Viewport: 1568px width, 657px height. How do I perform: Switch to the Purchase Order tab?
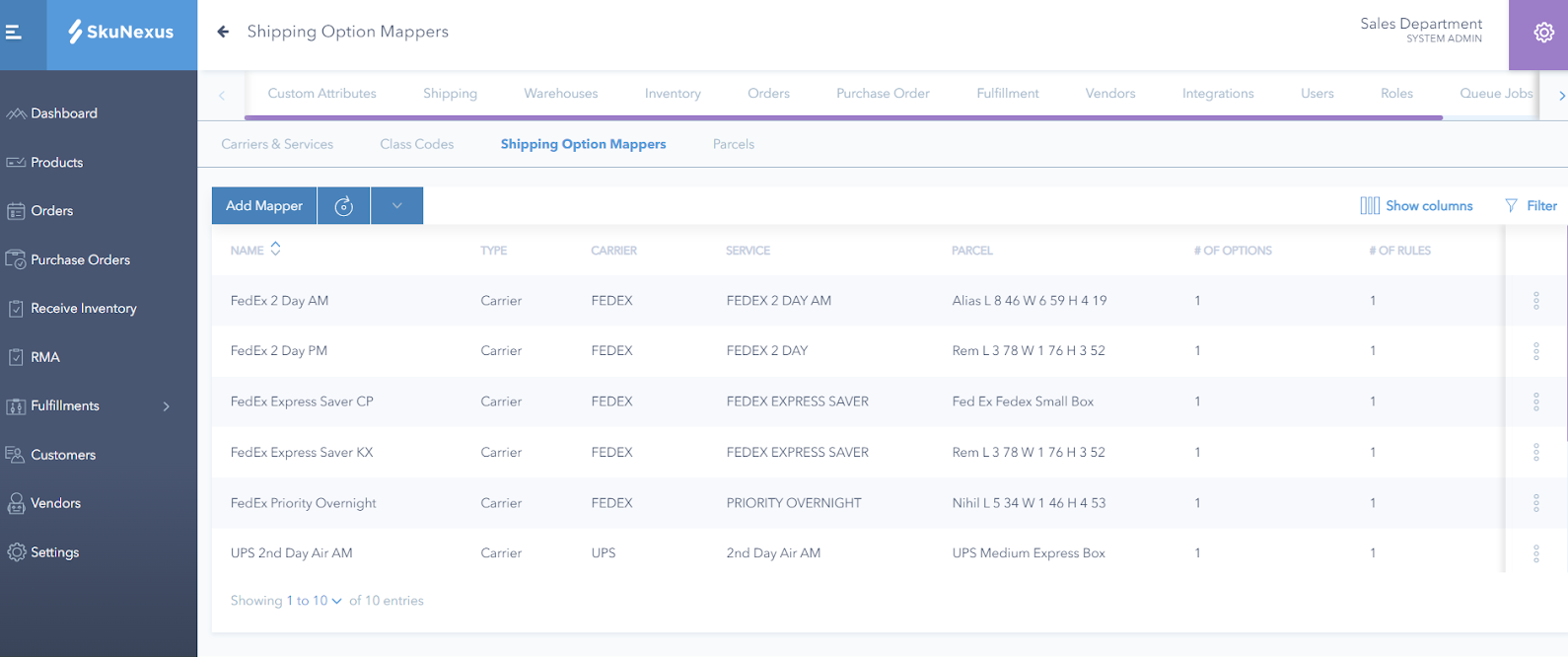click(883, 94)
